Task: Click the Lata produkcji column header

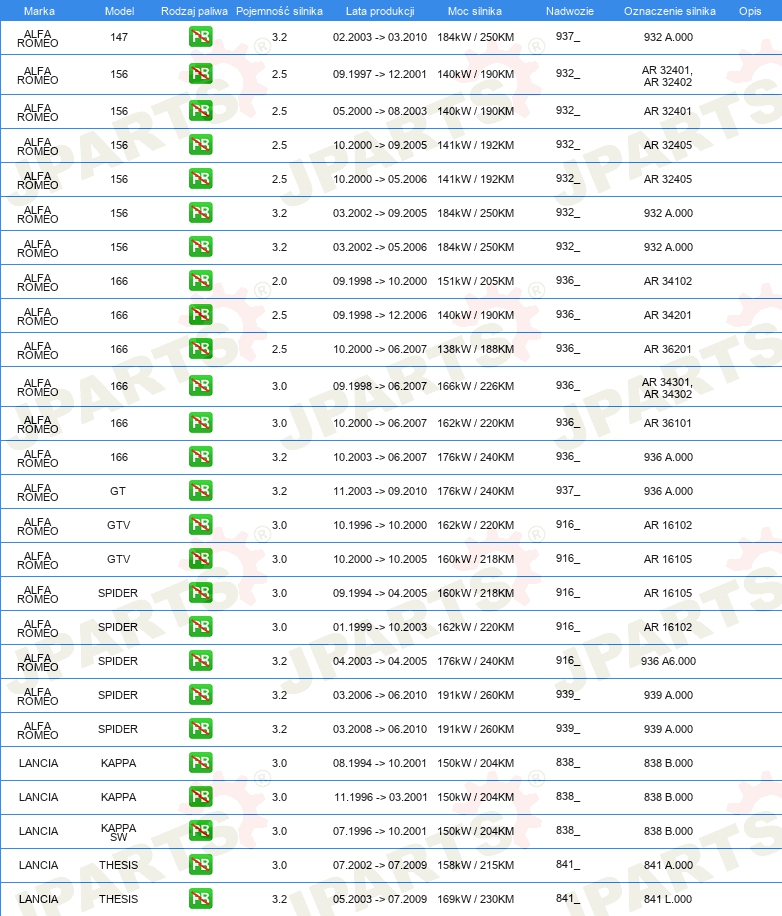Action: click(x=380, y=11)
